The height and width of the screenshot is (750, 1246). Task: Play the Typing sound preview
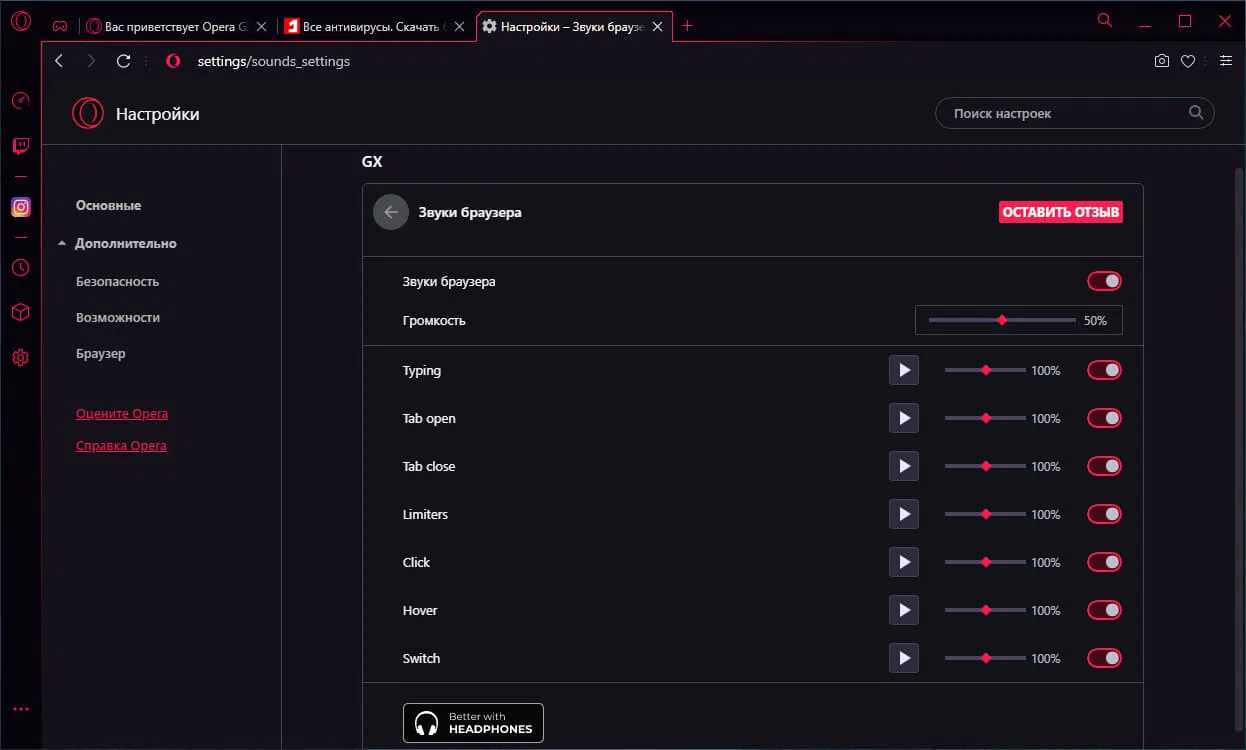[904, 370]
